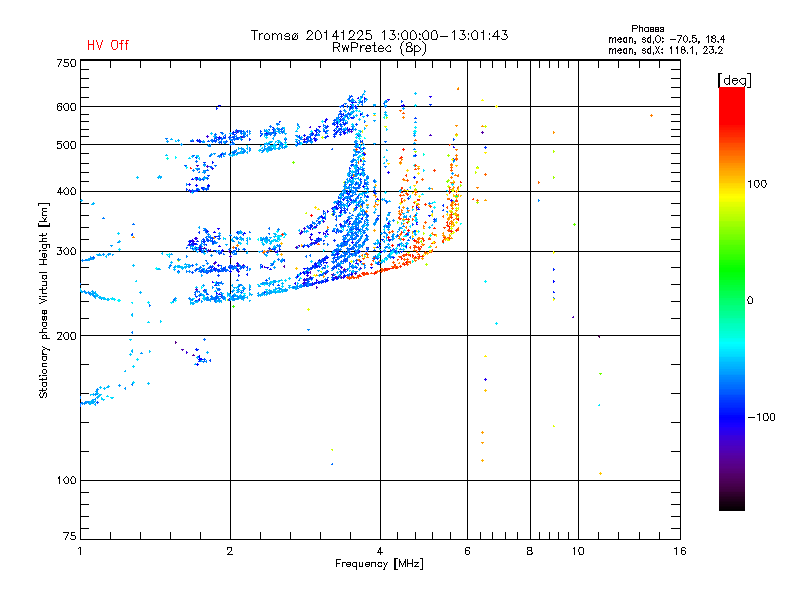Image resolution: width=800 pixels, height=600 pixels.
Task: Click the y-axis tick label '750'
Action: pyautogui.click(x=66, y=64)
